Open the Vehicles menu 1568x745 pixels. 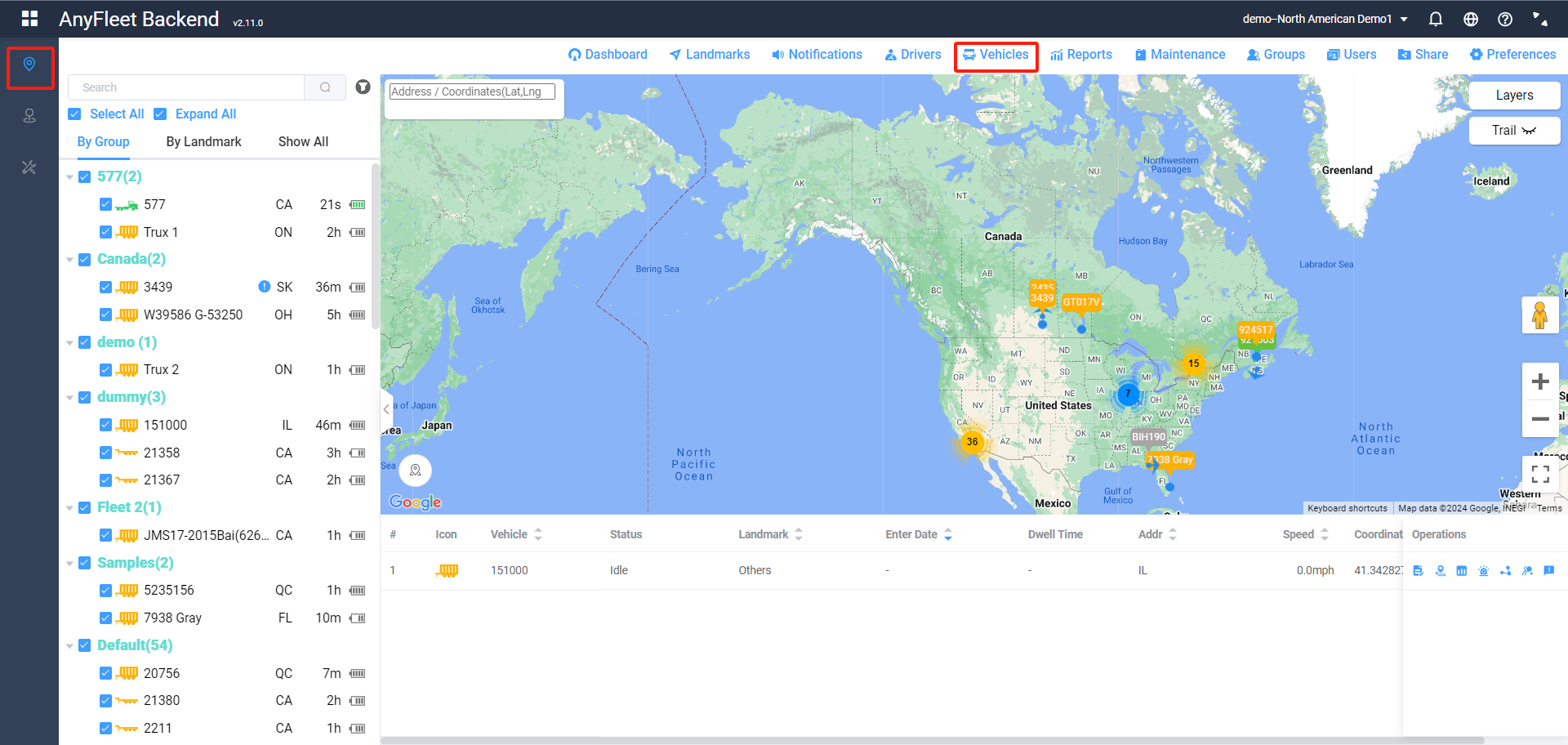click(996, 55)
